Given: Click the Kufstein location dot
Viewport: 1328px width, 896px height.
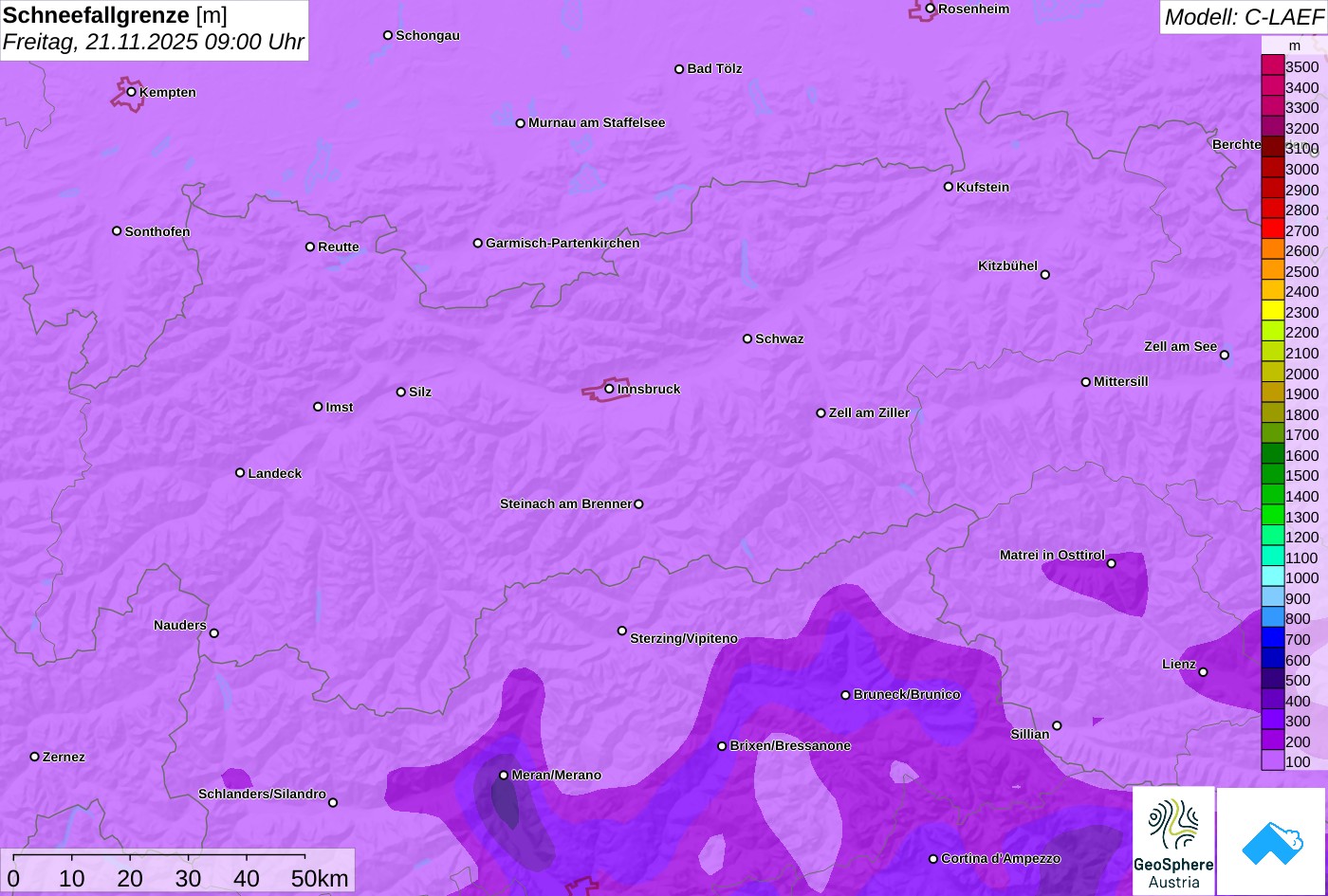Looking at the screenshot, I should tap(948, 187).
